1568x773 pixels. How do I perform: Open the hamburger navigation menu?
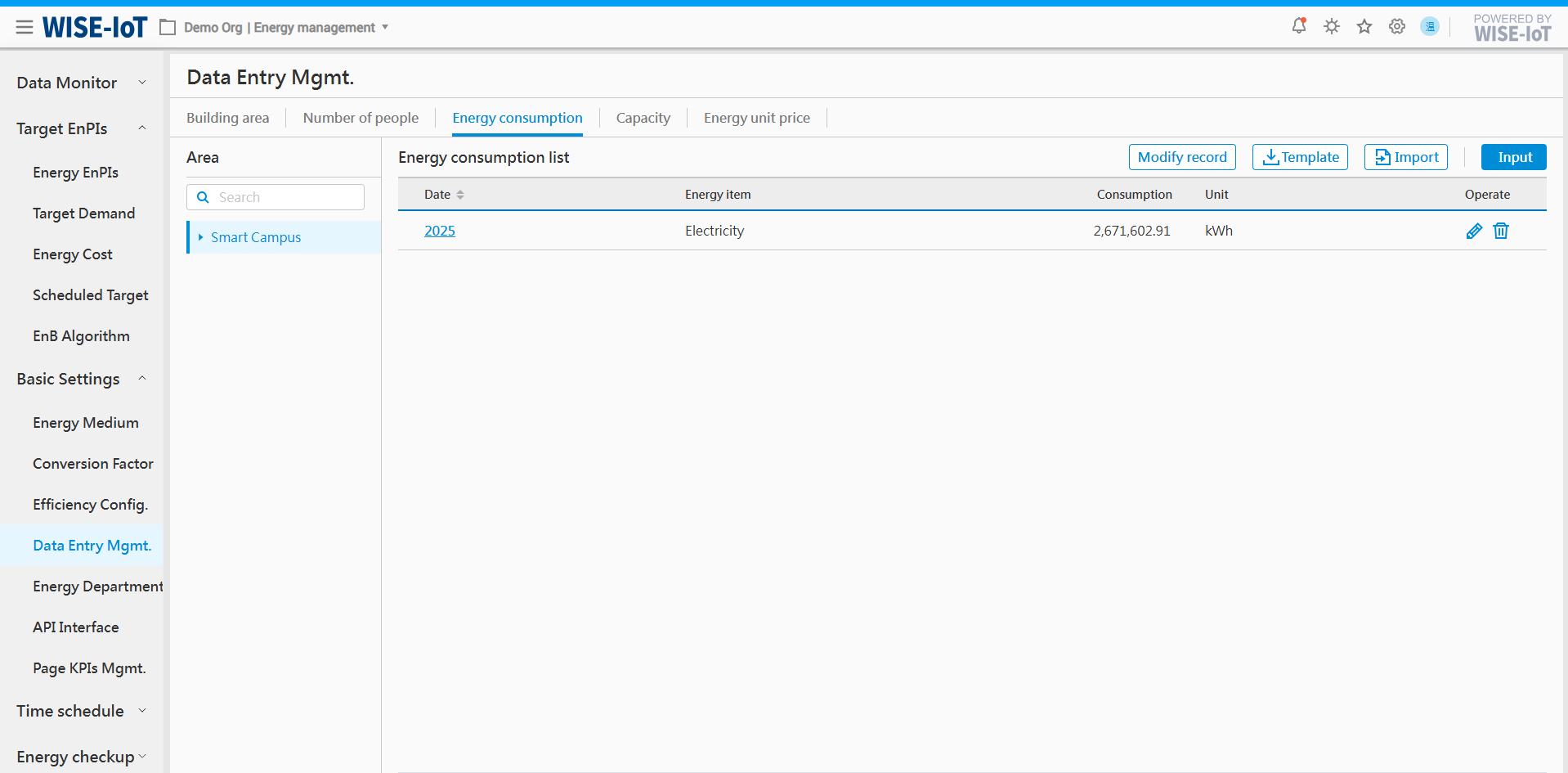coord(25,28)
